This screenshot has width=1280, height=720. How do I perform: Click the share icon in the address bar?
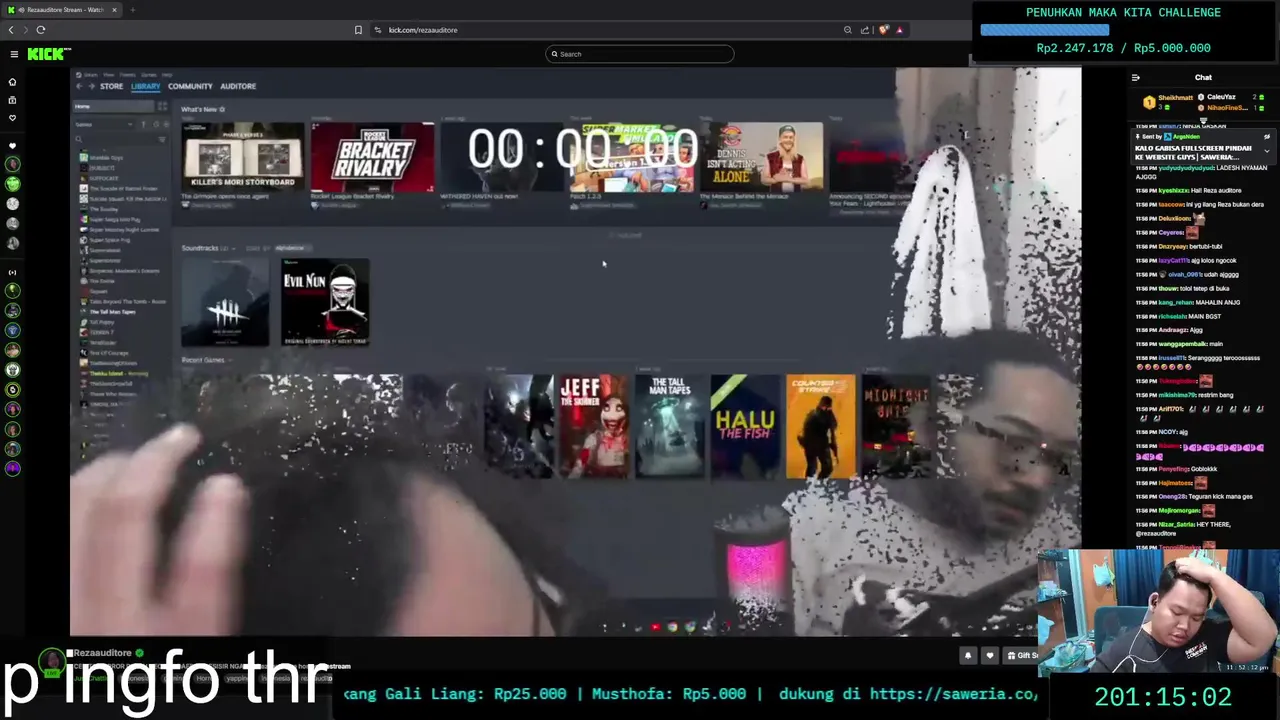pyautogui.click(x=865, y=30)
